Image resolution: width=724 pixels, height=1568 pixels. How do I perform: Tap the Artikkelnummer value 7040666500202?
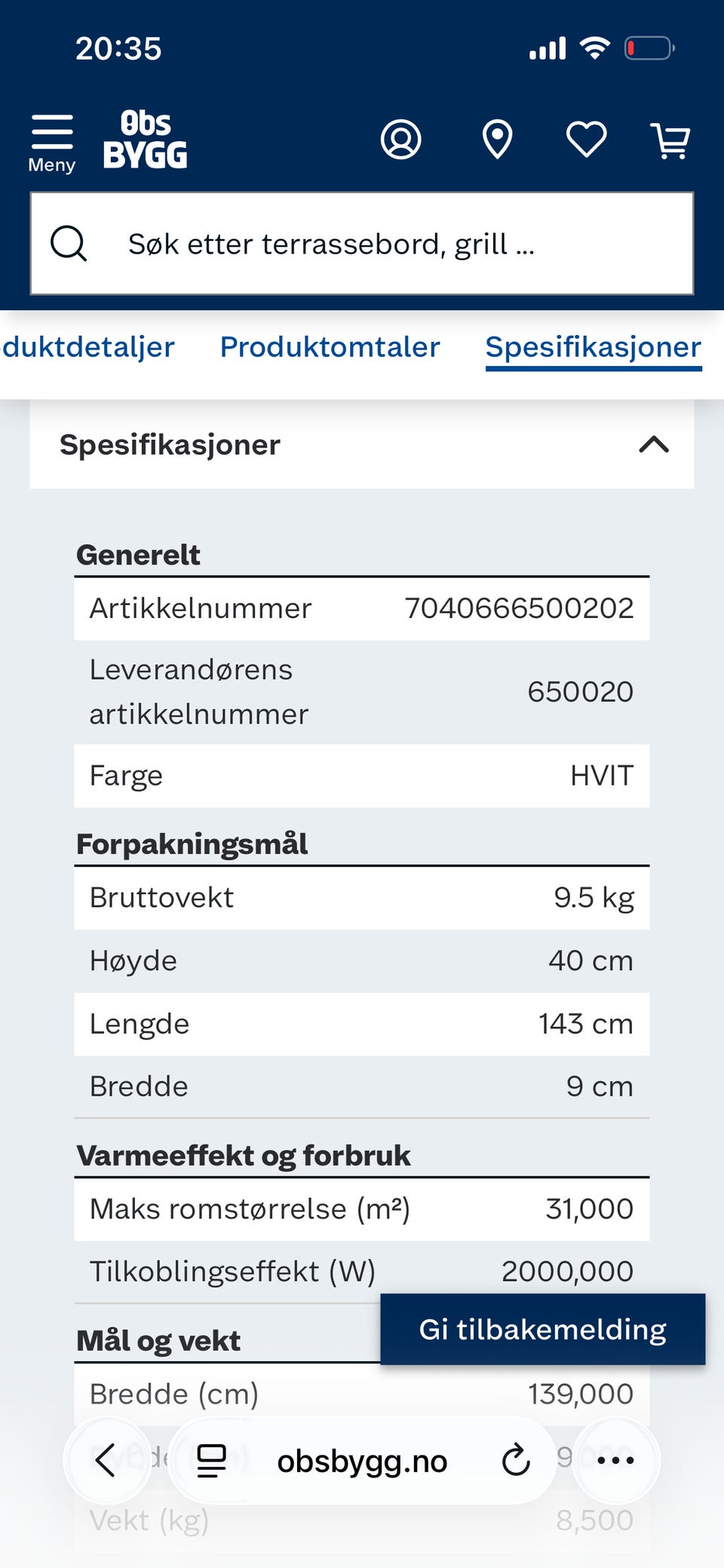point(519,608)
